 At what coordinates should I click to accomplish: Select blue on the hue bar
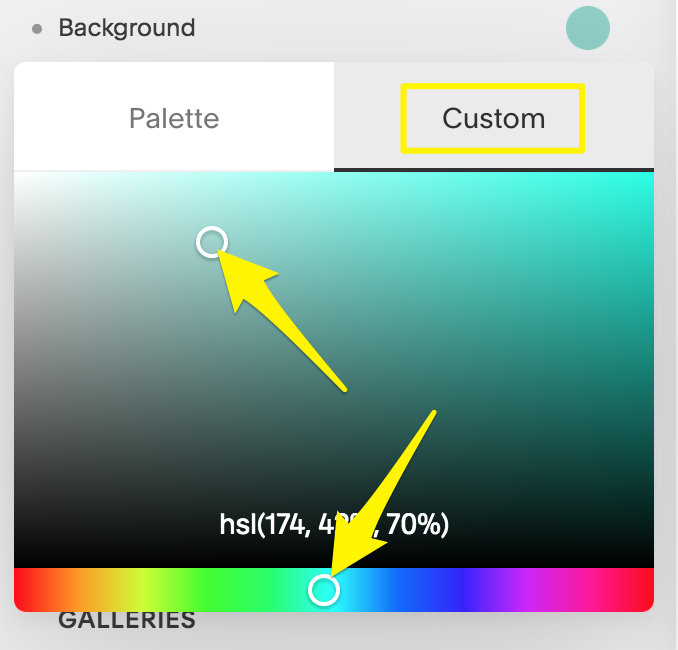[x=440, y=590]
